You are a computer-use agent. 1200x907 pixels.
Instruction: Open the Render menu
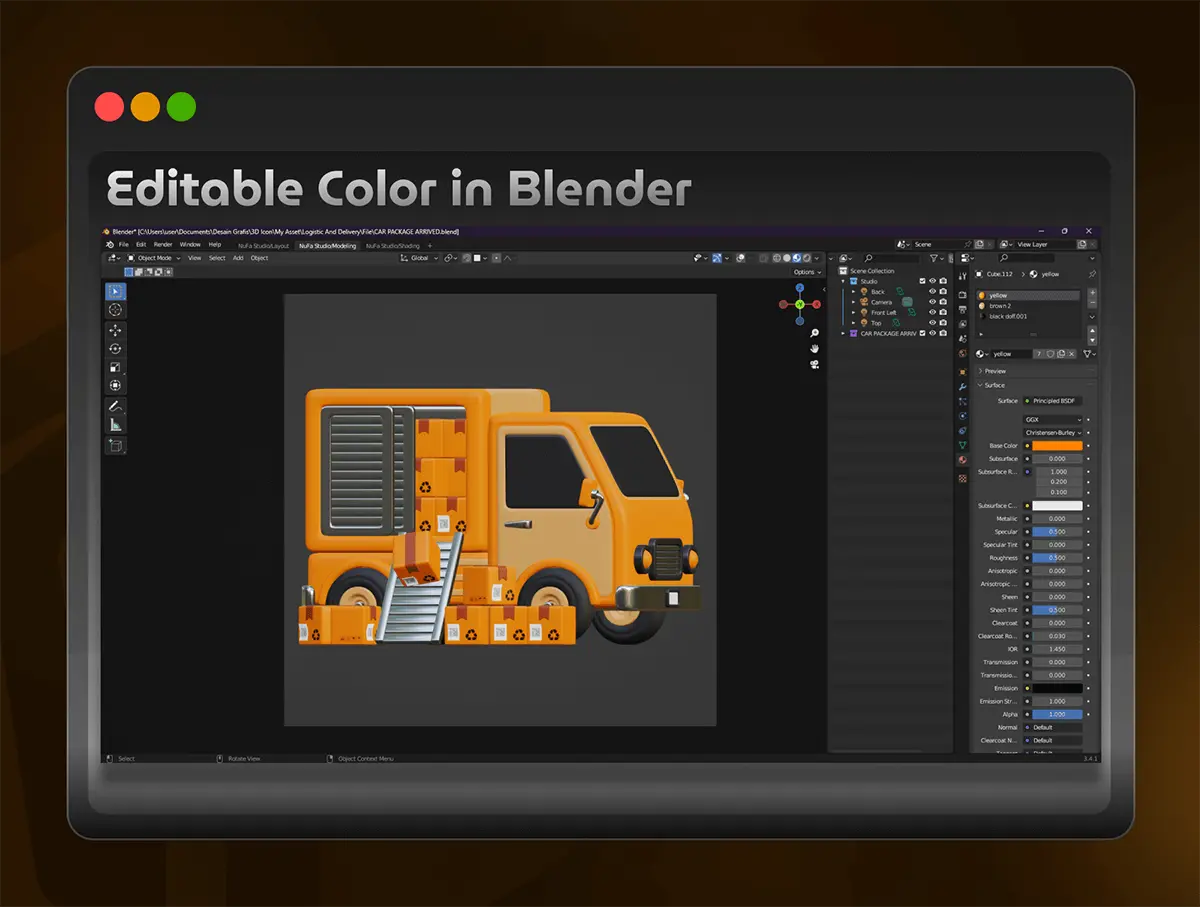coord(162,245)
